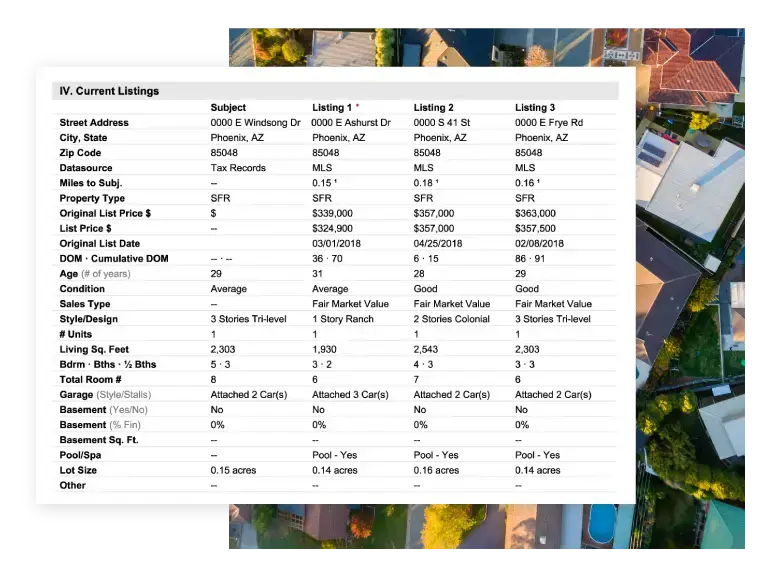Screen dimensions: 769x577
Task: Select the '4 · 3' bedroom bath value
Action: click(x=423, y=365)
